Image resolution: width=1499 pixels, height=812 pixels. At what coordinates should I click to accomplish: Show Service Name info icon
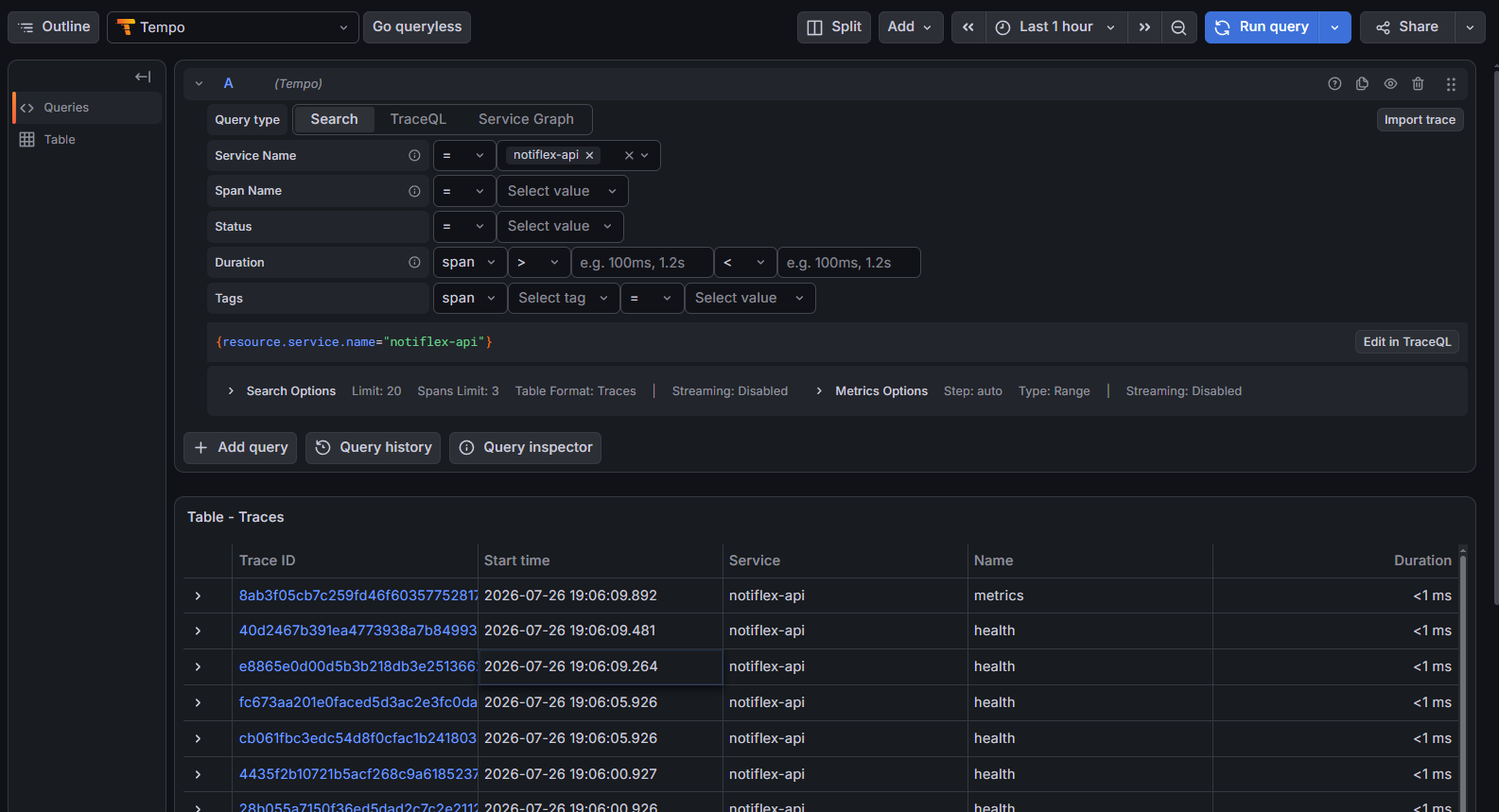tap(414, 155)
